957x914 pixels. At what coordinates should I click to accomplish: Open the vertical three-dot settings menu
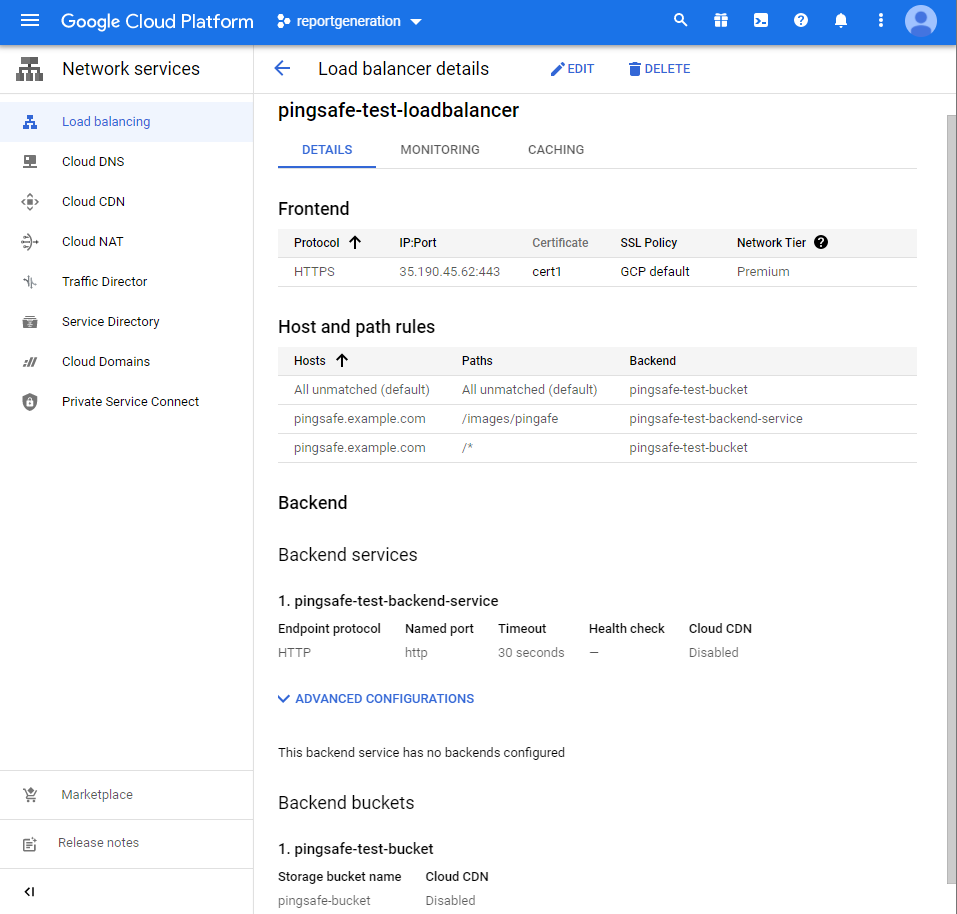[881, 21]
